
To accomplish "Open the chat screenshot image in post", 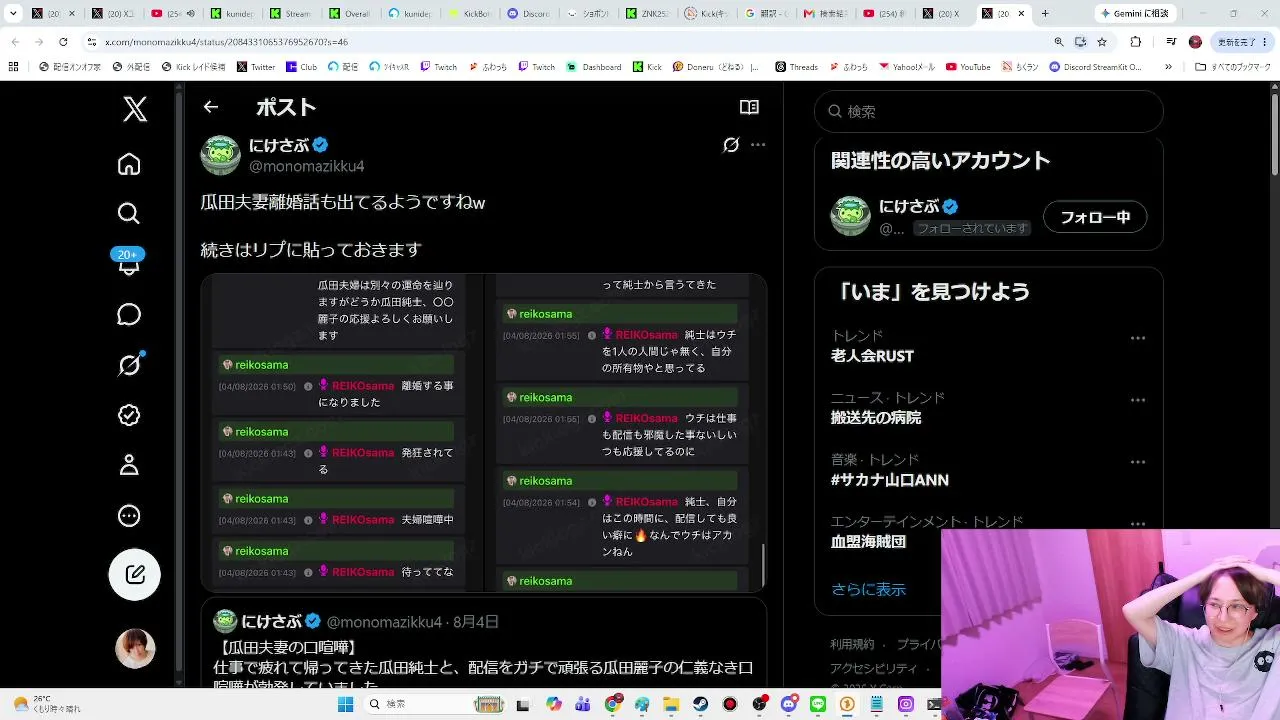I will pos(484,432).
